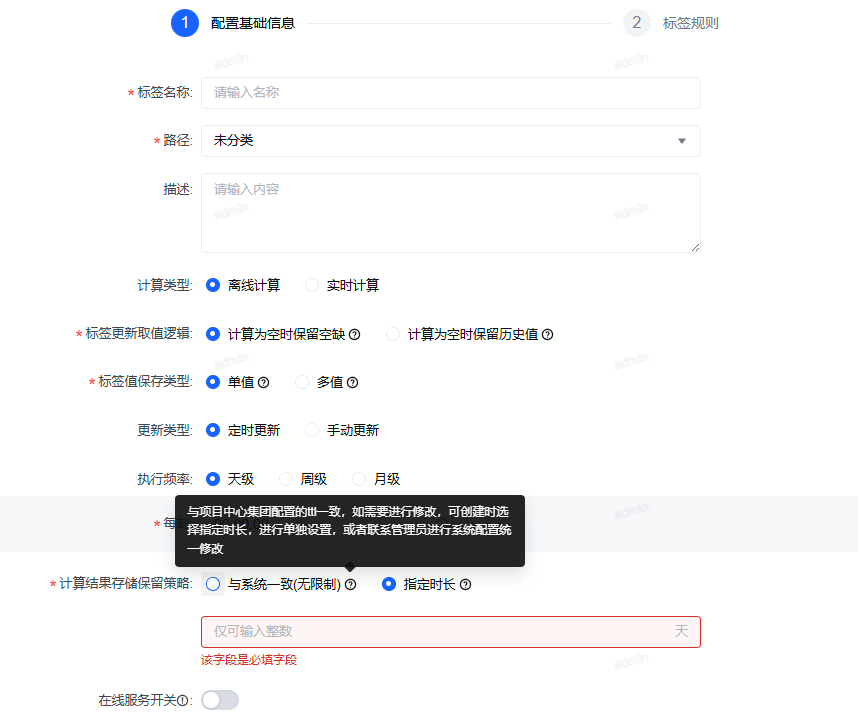Open help icon beside 计算为空时保留历史值
858x719 pixels.
(547, 334)
